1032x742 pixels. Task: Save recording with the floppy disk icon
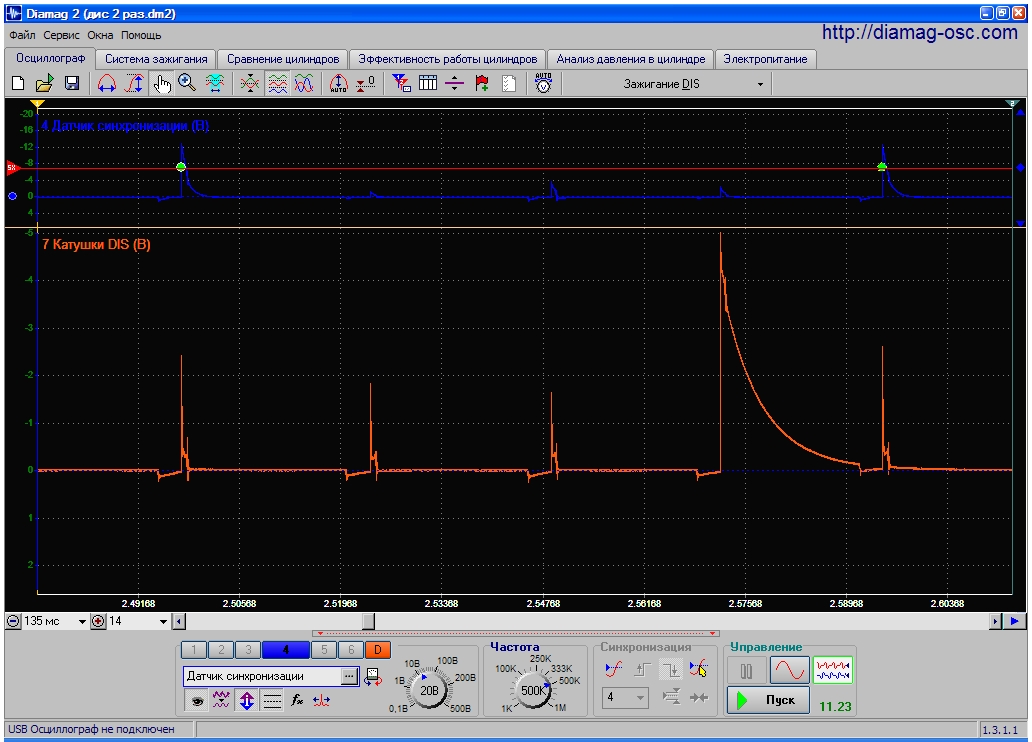[x=72, y=84]
